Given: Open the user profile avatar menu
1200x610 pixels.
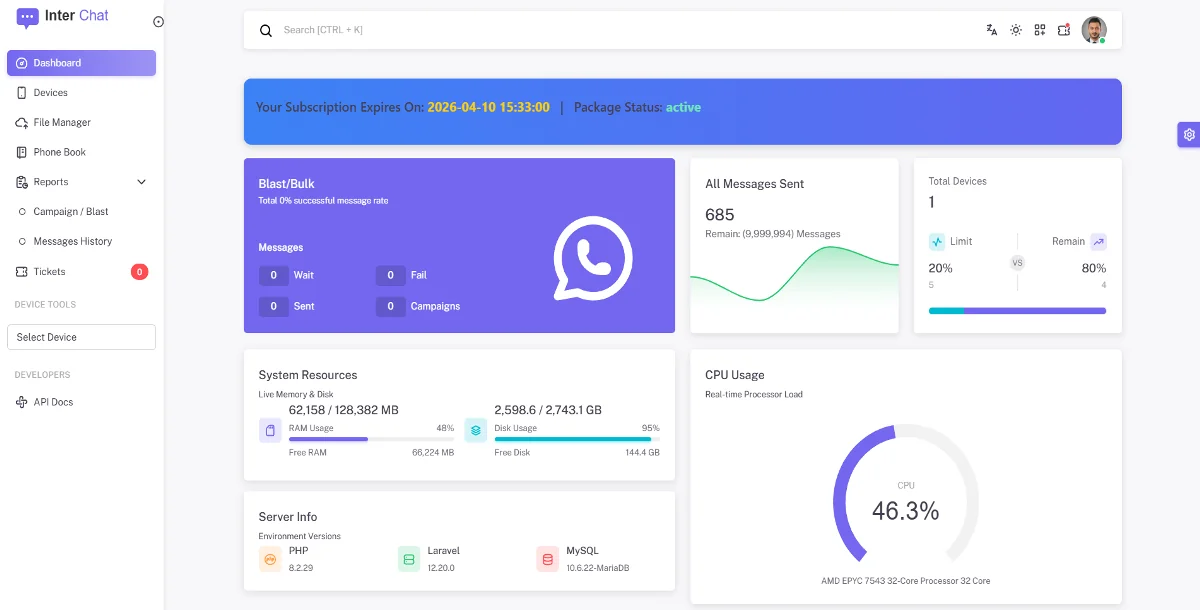Looking at the screenshot, I should pos(1094,30).
